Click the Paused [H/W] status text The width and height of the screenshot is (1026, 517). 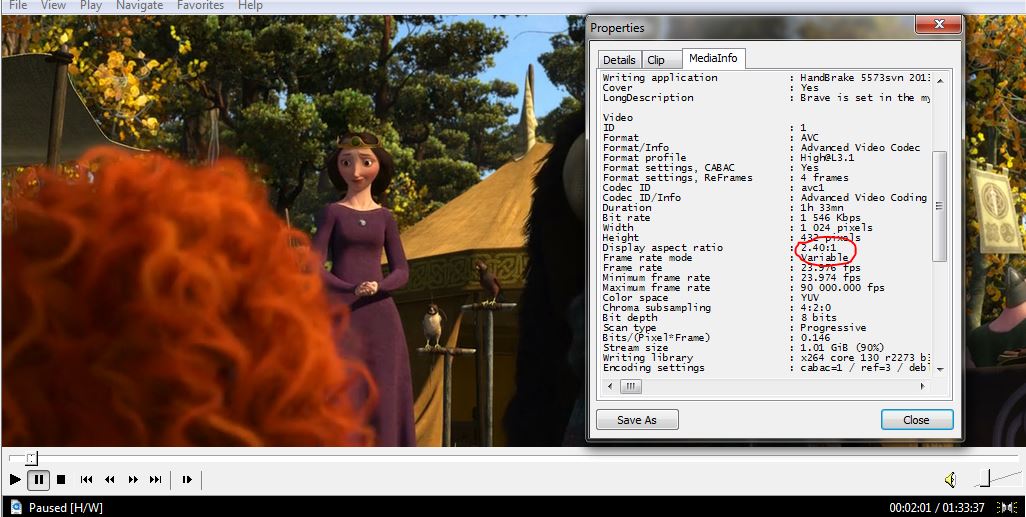click(x=65, y=507)
